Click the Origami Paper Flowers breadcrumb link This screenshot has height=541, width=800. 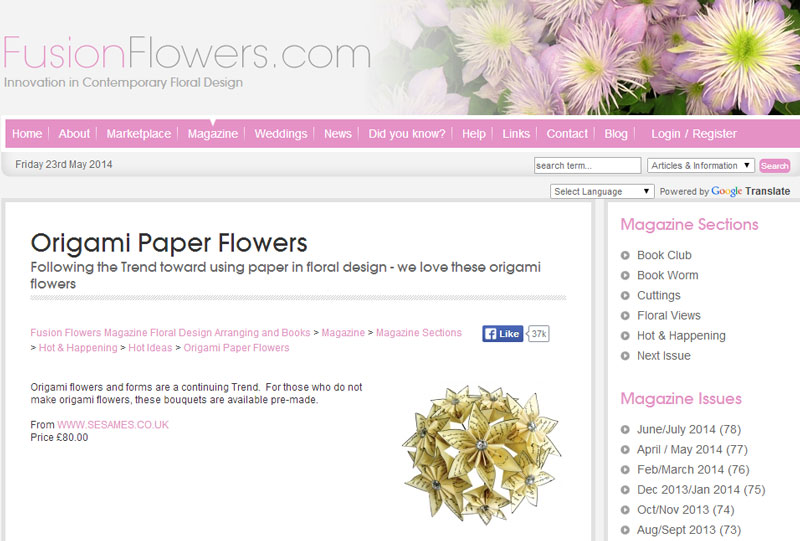(236, 348)
